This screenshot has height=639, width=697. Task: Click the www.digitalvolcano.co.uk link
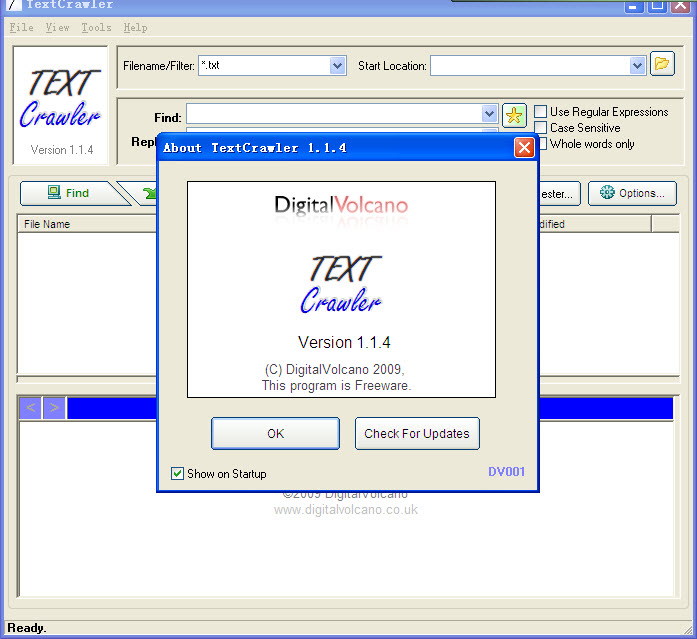coord(346,510)
